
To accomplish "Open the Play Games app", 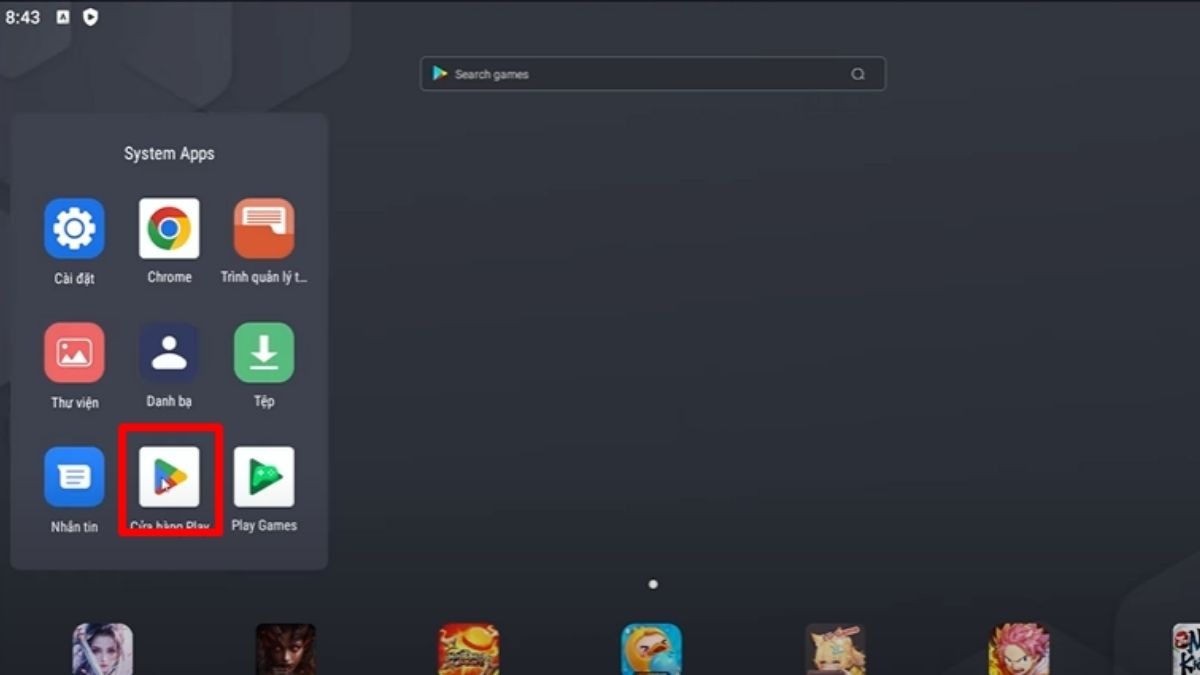I will (264, 477).
